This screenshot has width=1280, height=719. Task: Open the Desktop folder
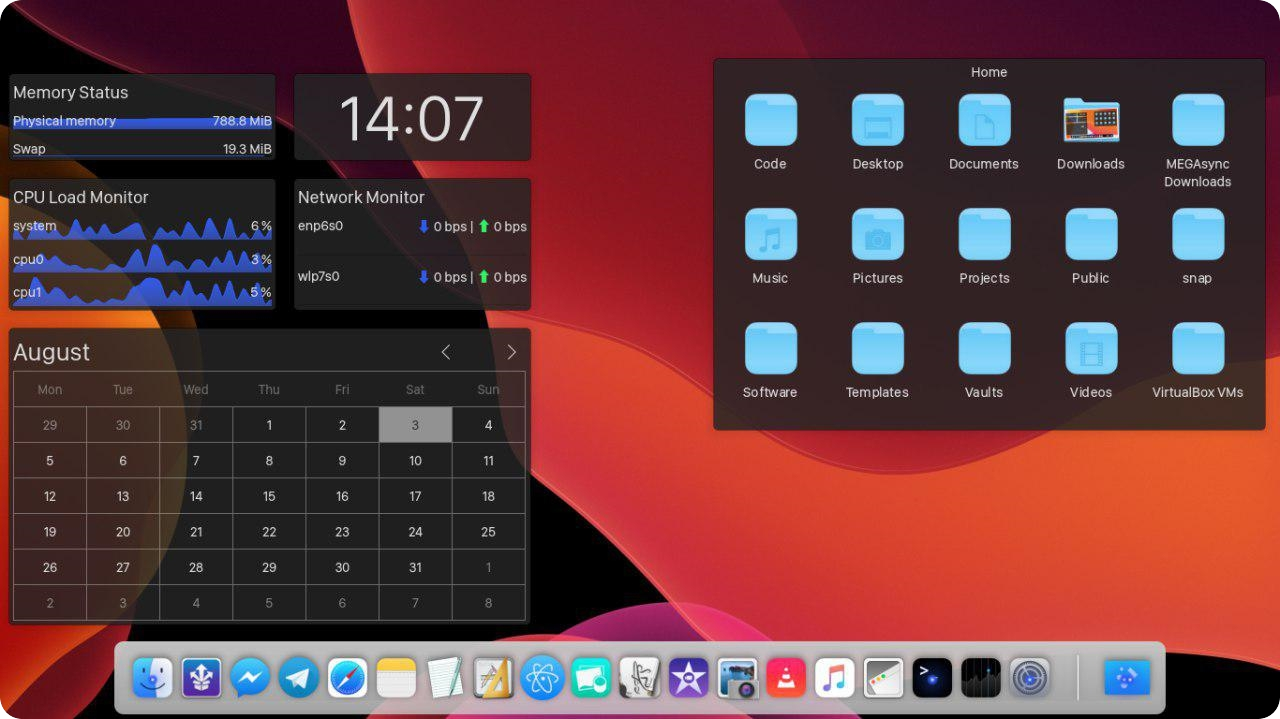tap(878, 132)
